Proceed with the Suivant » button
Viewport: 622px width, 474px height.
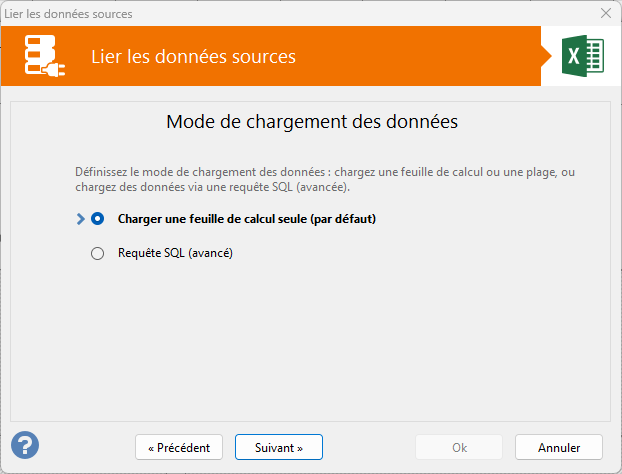click(279, 447)
